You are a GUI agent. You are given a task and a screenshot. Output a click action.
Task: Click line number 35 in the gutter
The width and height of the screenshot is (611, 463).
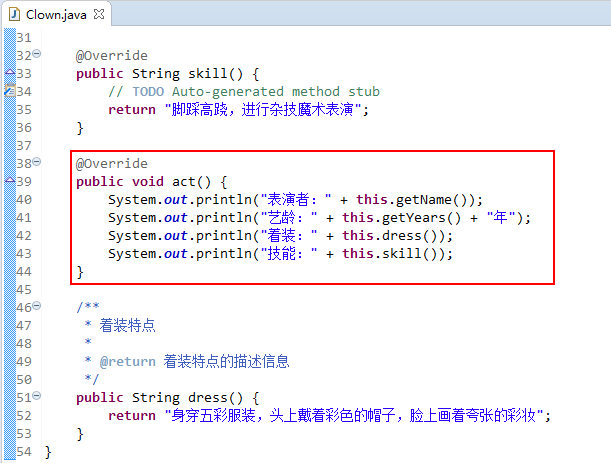click(24, 110)
